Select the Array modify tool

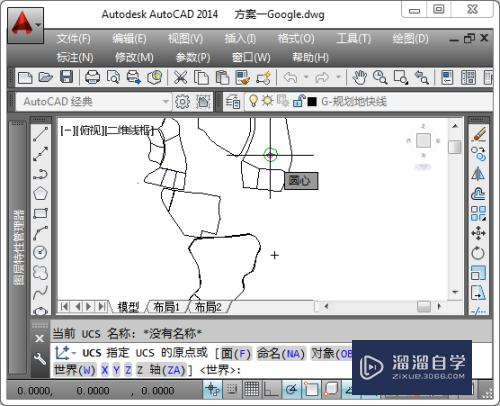(479, 213)
